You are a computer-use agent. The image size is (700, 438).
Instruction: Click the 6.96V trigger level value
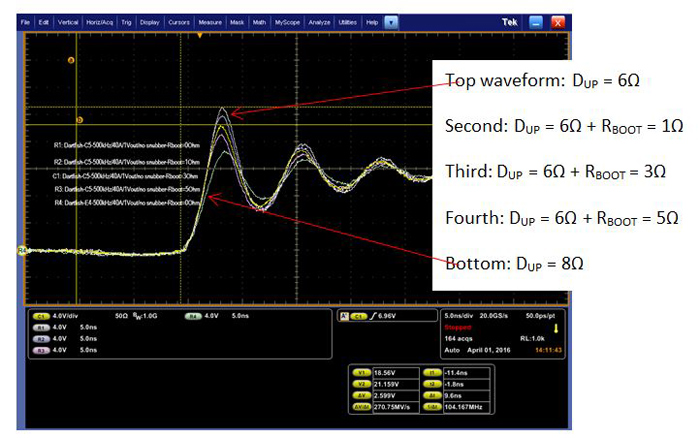pos(390,315)
